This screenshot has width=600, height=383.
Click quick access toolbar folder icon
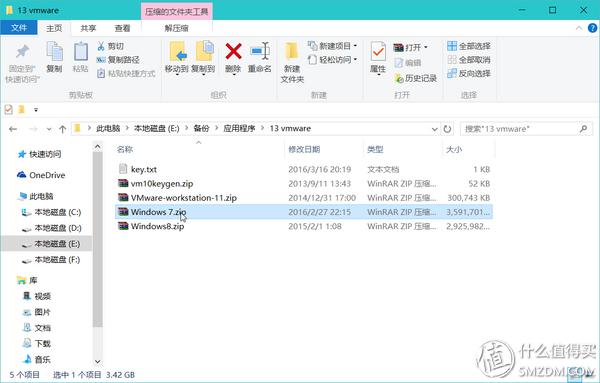(22, 110)
